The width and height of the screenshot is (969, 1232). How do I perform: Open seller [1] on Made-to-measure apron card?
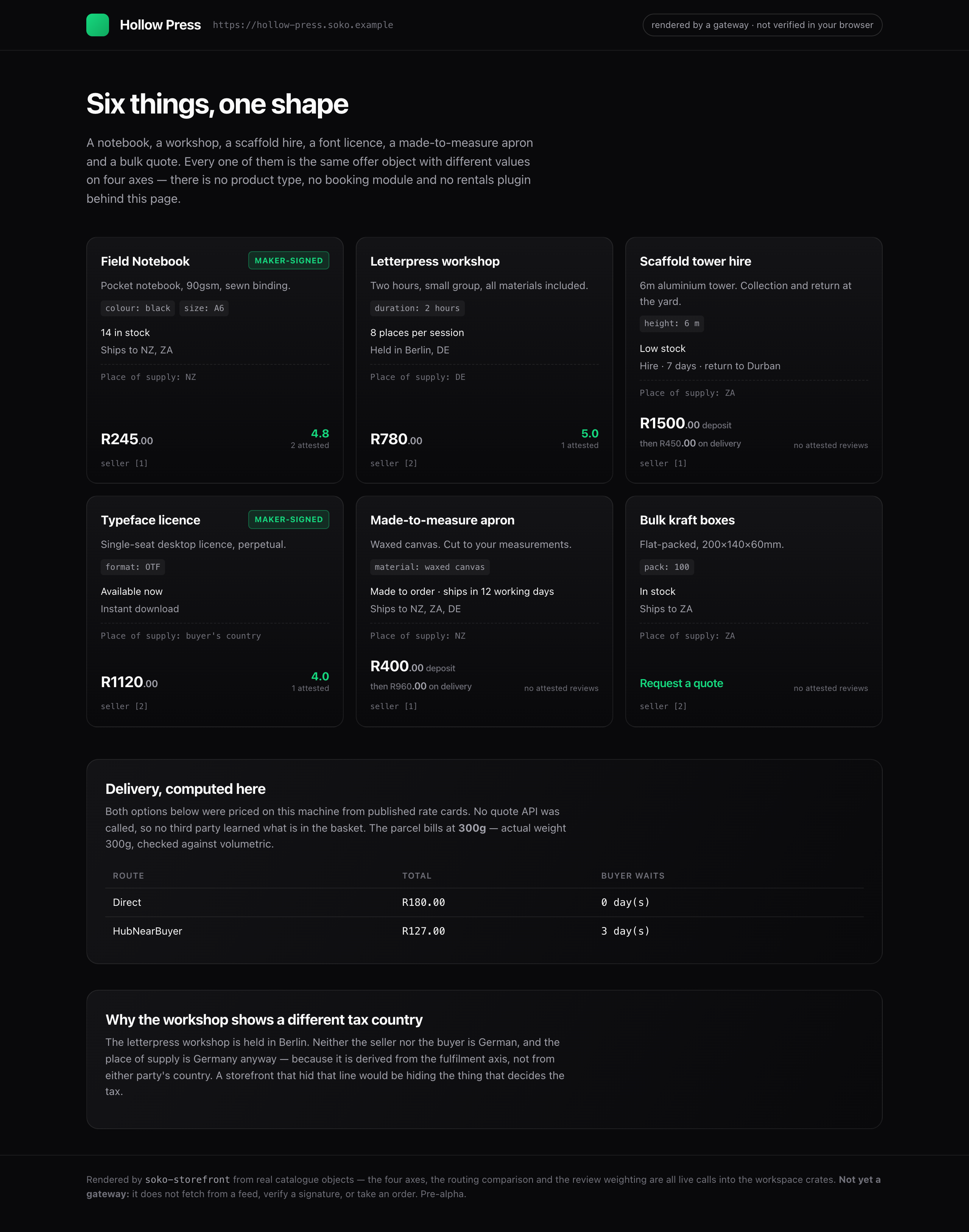pyautogui.click(x=394, y=706)
